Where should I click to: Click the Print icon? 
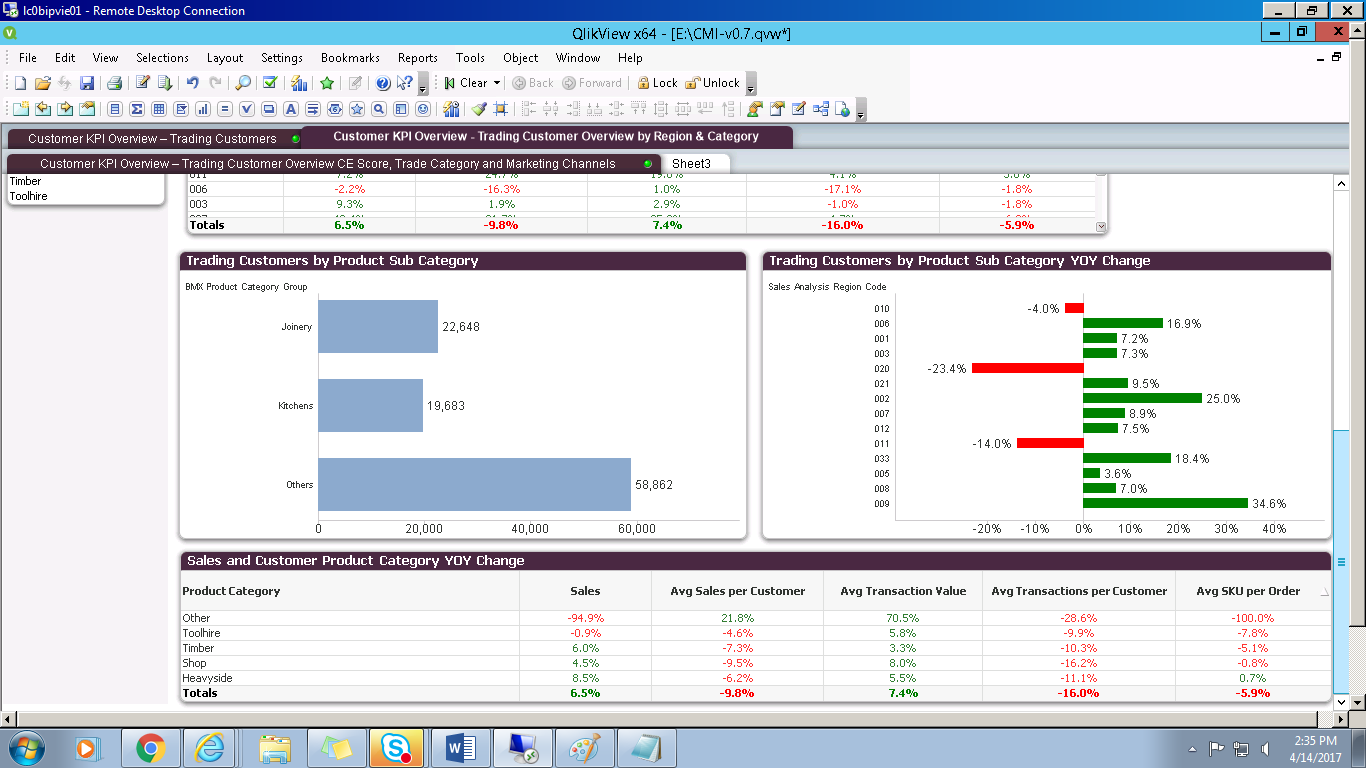tap(114, 83)
